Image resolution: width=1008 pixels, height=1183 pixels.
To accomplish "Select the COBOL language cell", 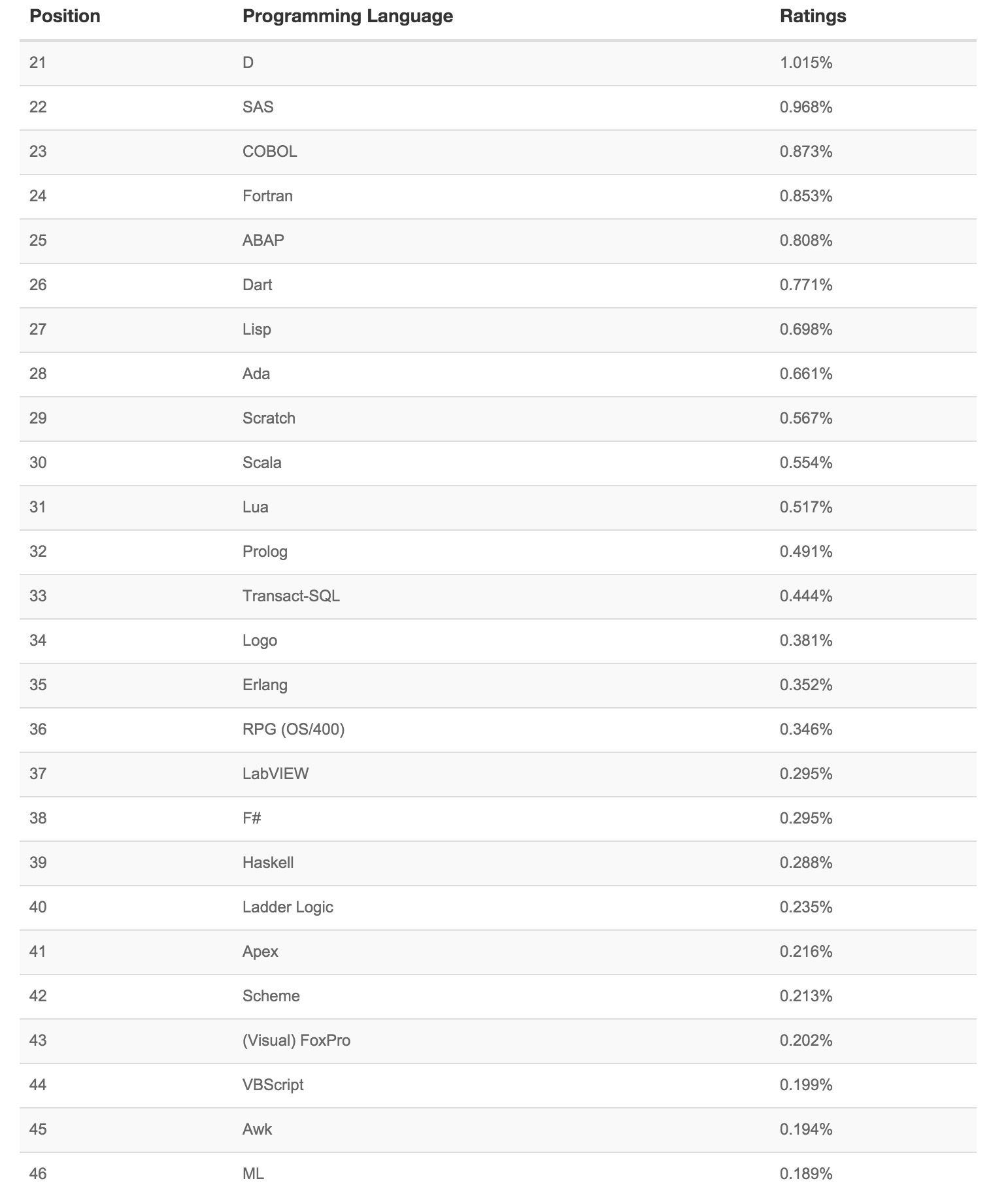I will (x=269, y=152).
